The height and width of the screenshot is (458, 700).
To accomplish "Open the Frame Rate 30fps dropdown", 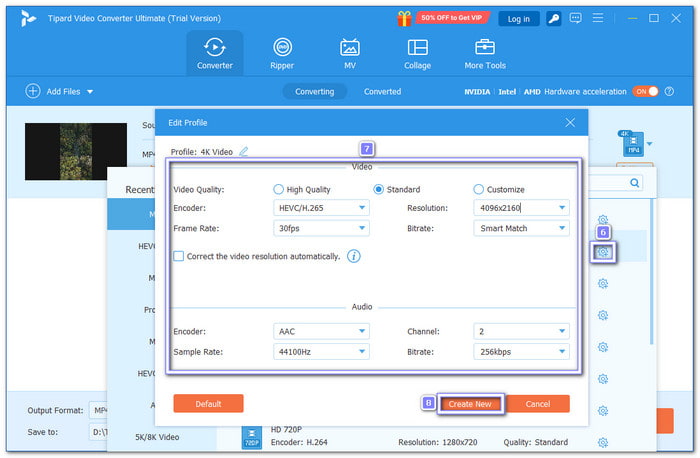I will coord(321,228).
